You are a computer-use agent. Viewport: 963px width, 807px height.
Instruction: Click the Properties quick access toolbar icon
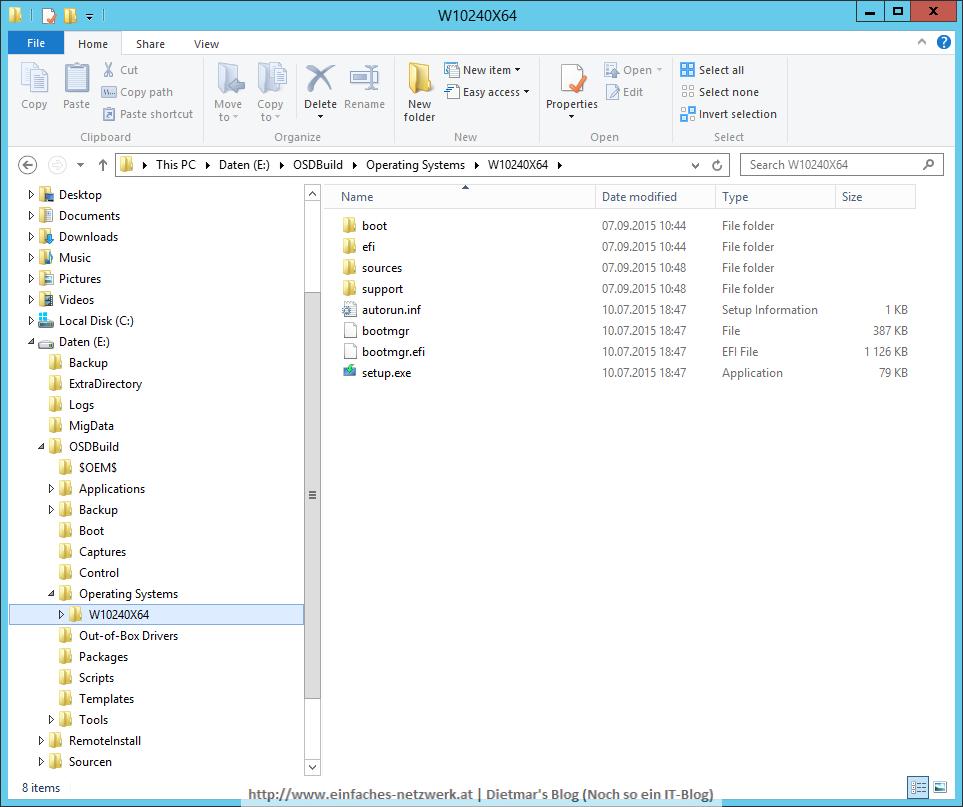(x=49, y=15)
